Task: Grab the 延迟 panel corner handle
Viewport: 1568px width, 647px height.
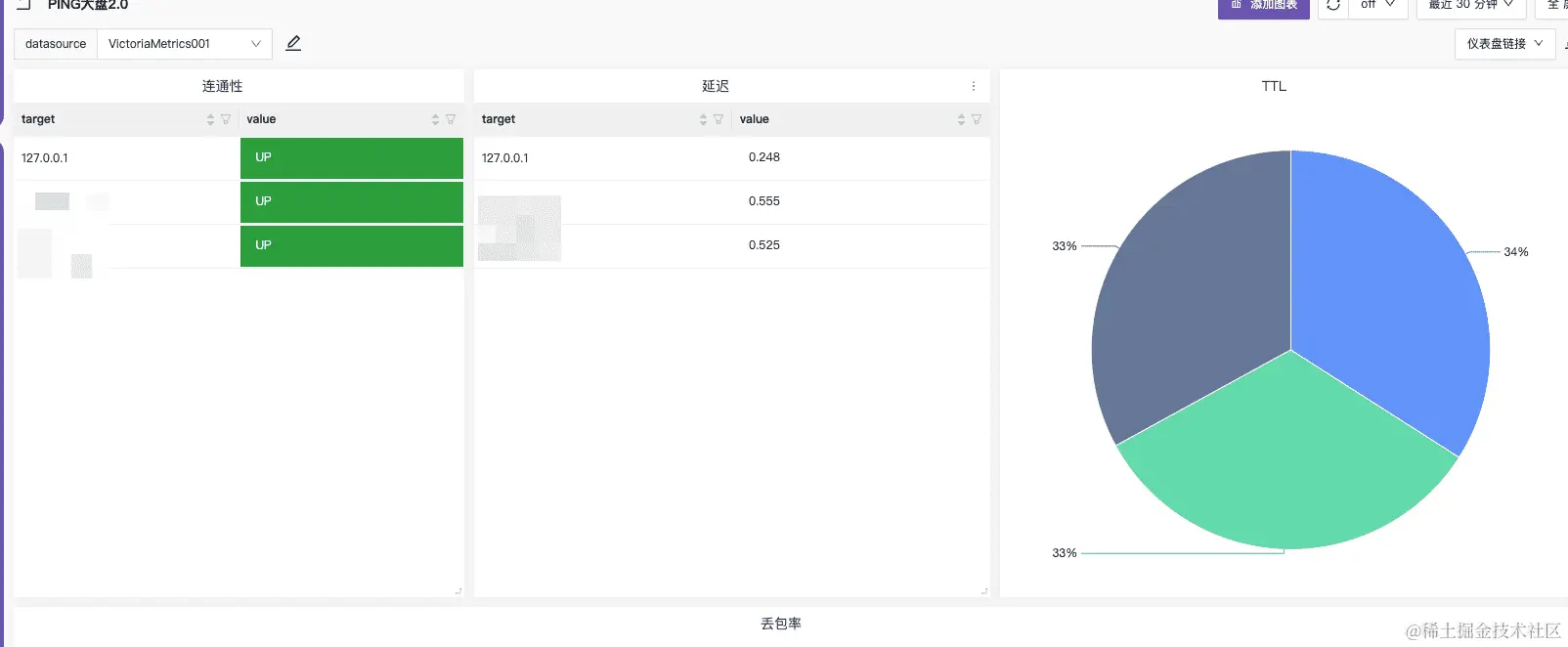Action: coord(984,591)
